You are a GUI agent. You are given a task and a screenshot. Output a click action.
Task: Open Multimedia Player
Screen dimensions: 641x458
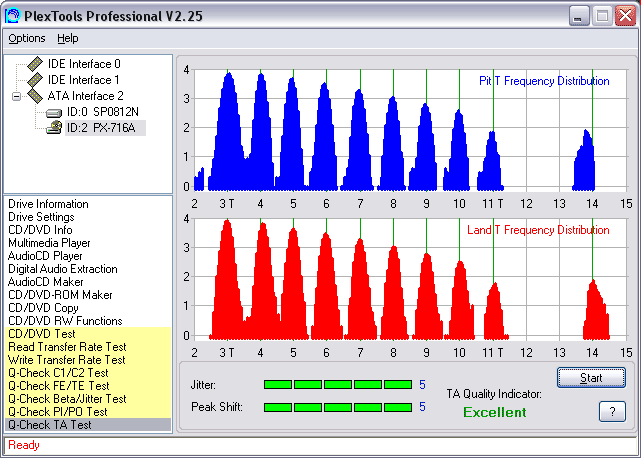click(x=49, y=243)
